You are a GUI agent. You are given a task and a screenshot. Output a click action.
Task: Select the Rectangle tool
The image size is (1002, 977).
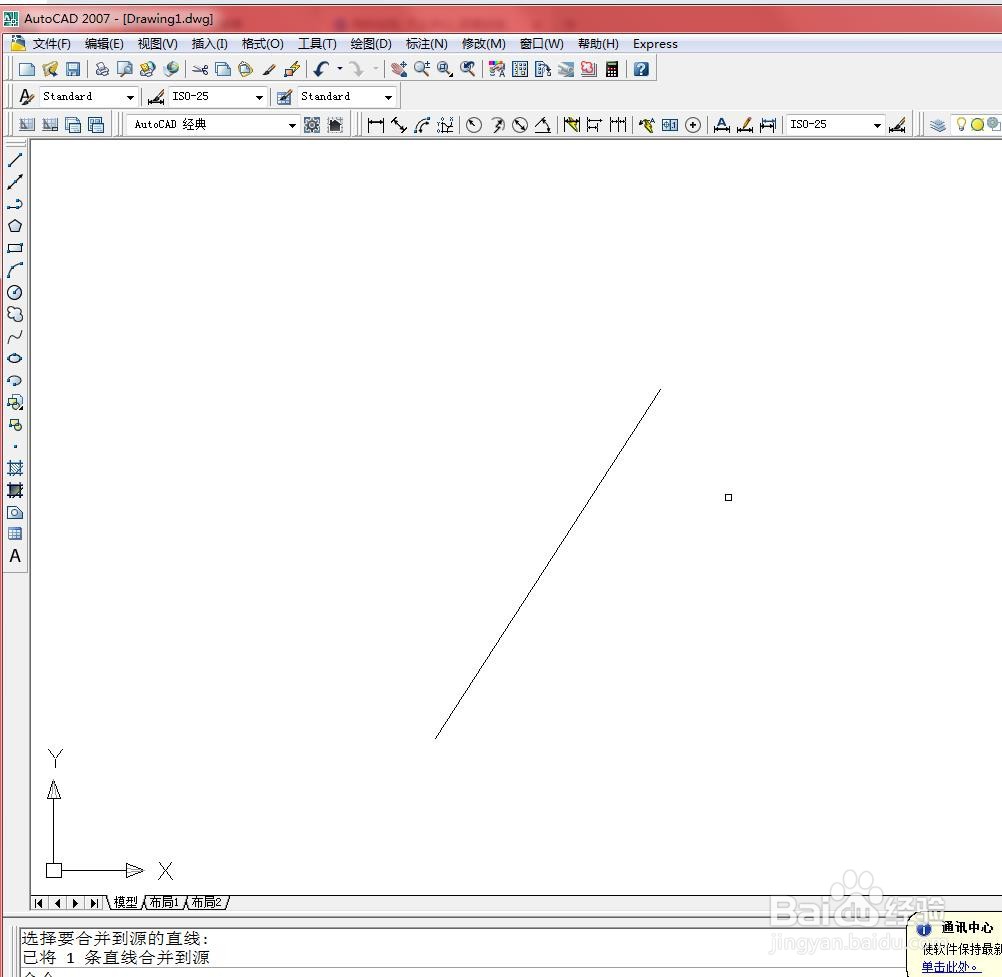point(15,248)
